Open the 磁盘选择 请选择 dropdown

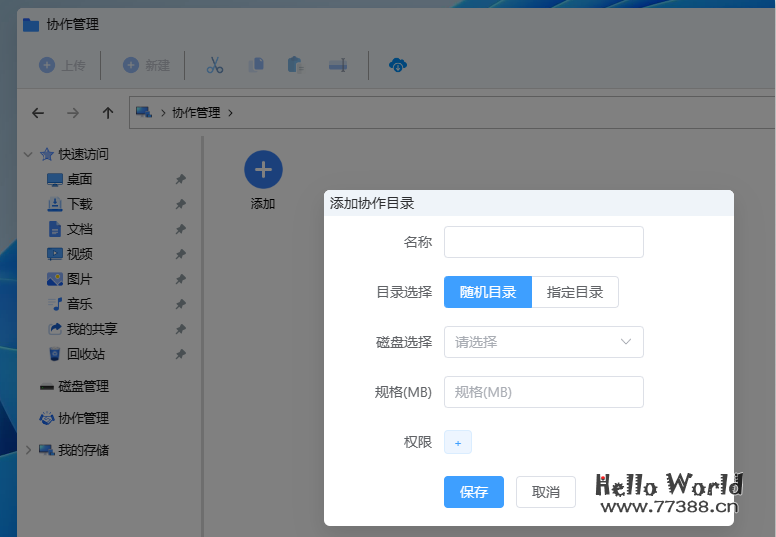tap(544, 342)
